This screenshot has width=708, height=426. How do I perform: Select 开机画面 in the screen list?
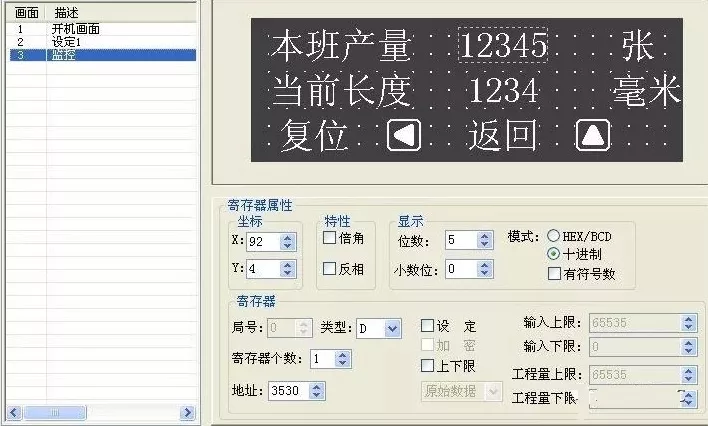[x=75, y=29]
